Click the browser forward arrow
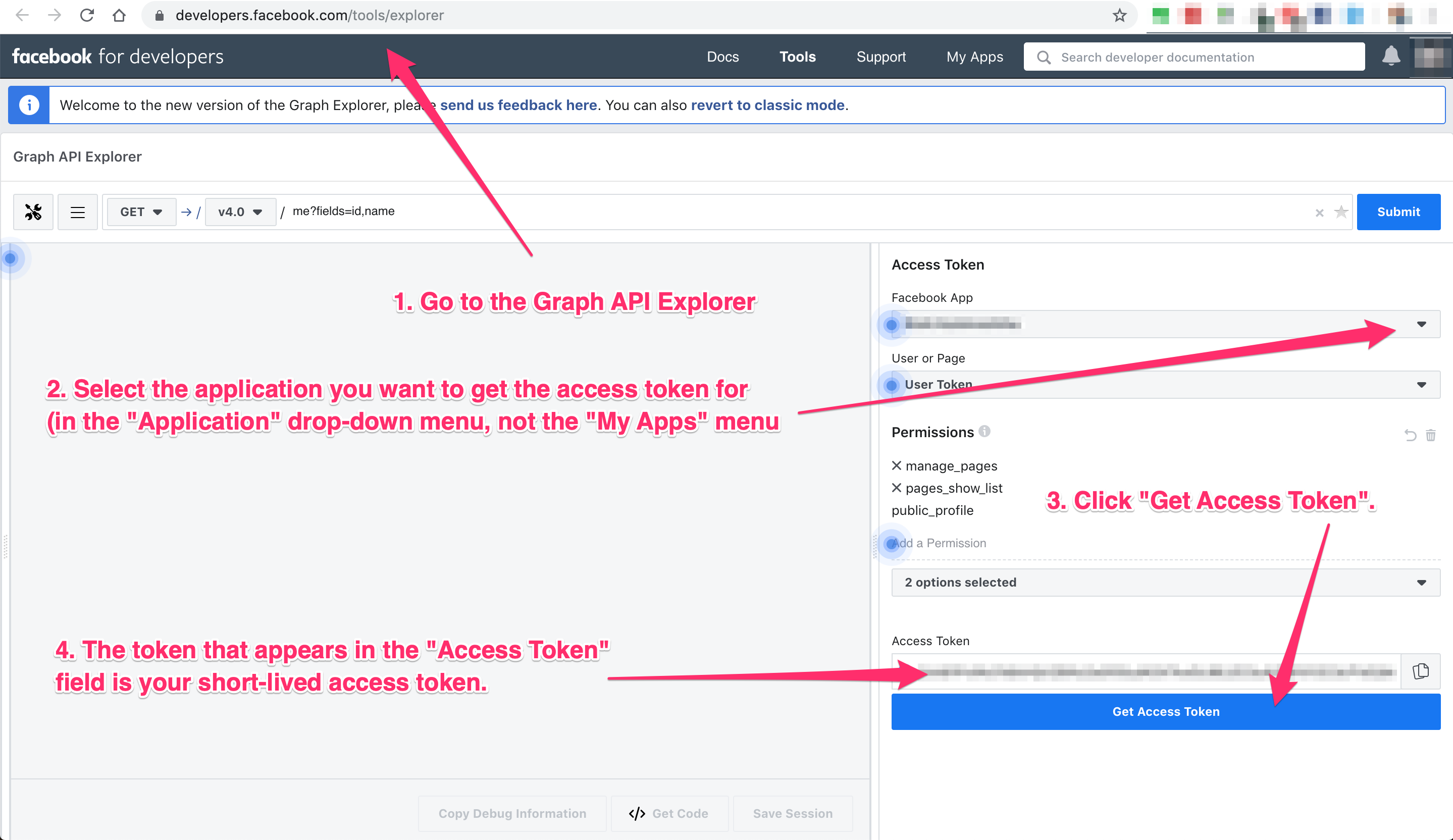This screenshot has width=1453, height=840. [55, 16]
